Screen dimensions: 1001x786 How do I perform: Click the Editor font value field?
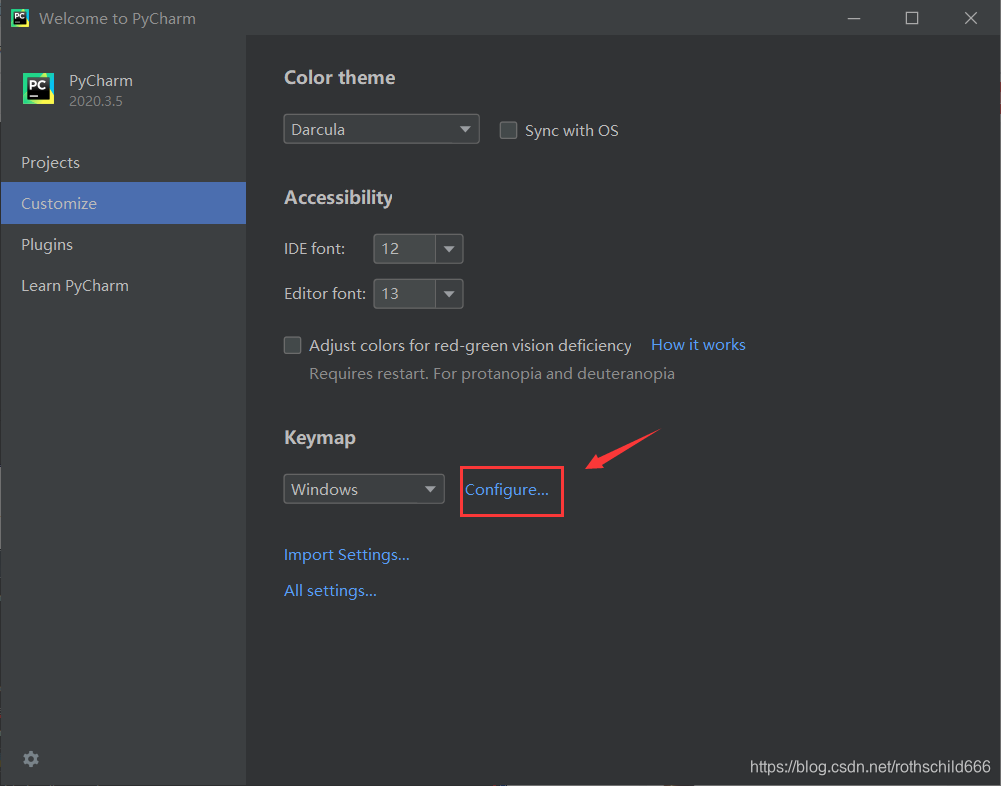pyautogui.click(x=404, y=294)
